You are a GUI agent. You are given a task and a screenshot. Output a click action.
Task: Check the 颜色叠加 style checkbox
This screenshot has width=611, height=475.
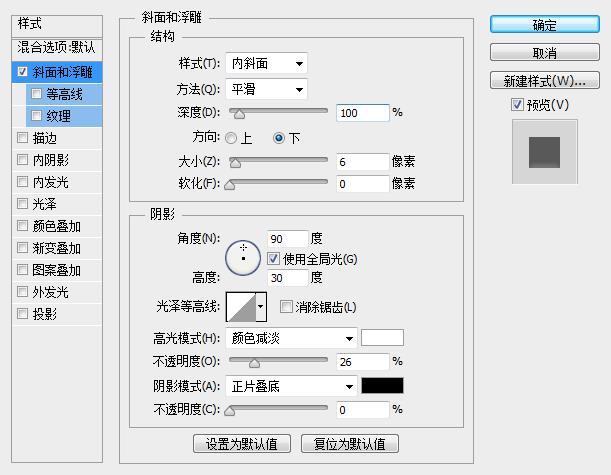[23, 226]
